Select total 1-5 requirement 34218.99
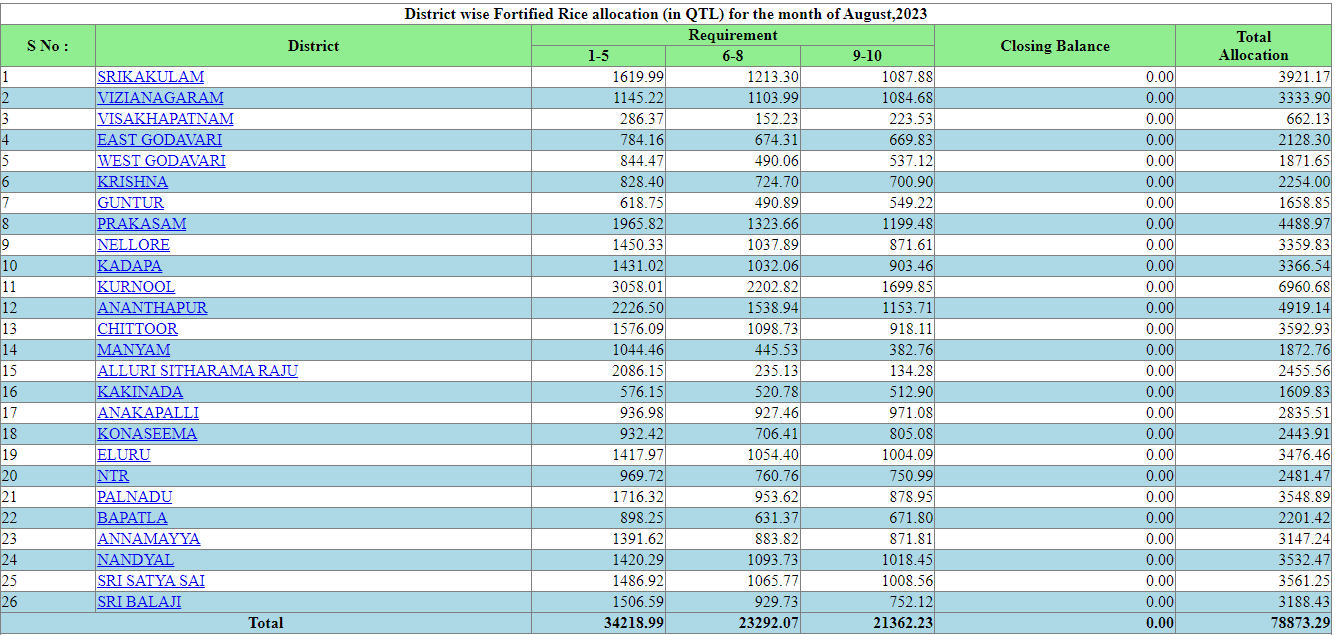The image size is (1335, 635). tap(634, 623)
